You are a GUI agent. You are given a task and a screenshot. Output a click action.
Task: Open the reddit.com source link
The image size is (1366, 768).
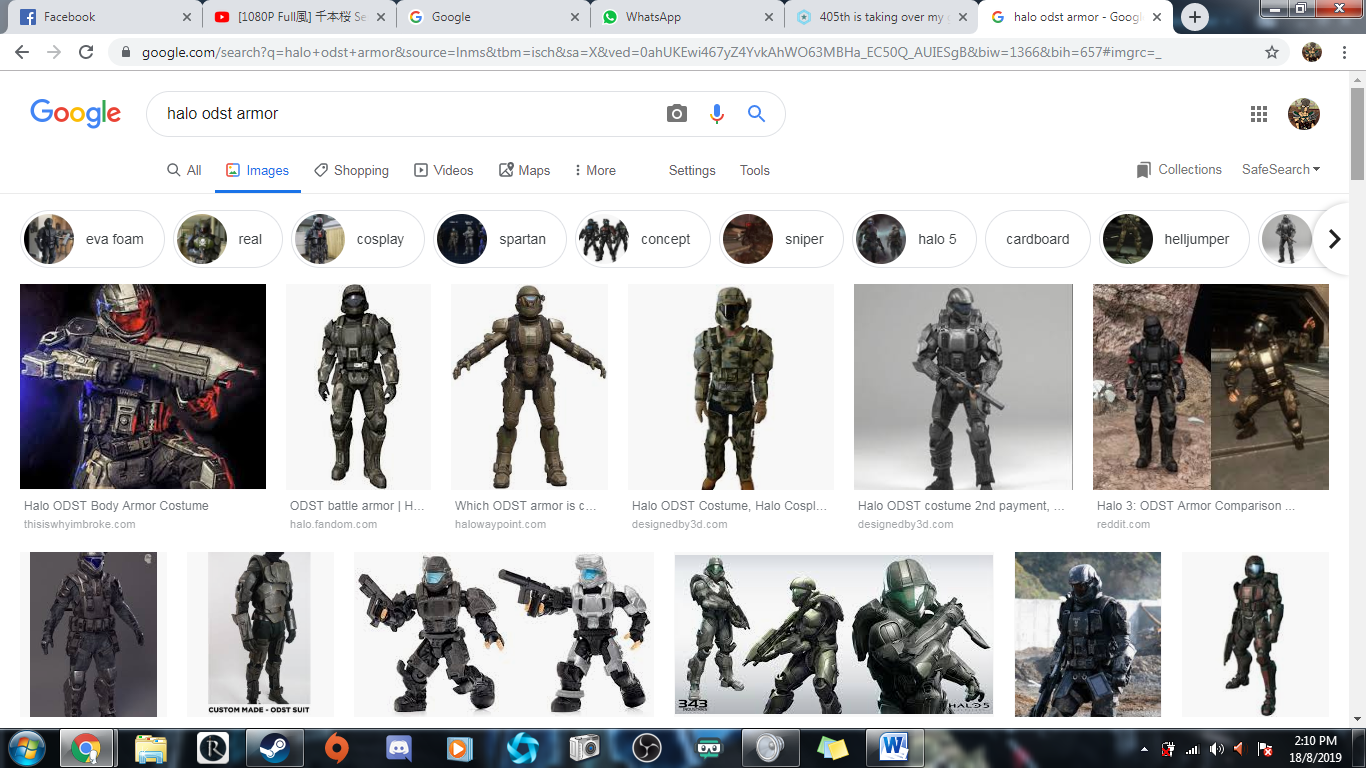pyautogui.click(x=1124, y=524)
